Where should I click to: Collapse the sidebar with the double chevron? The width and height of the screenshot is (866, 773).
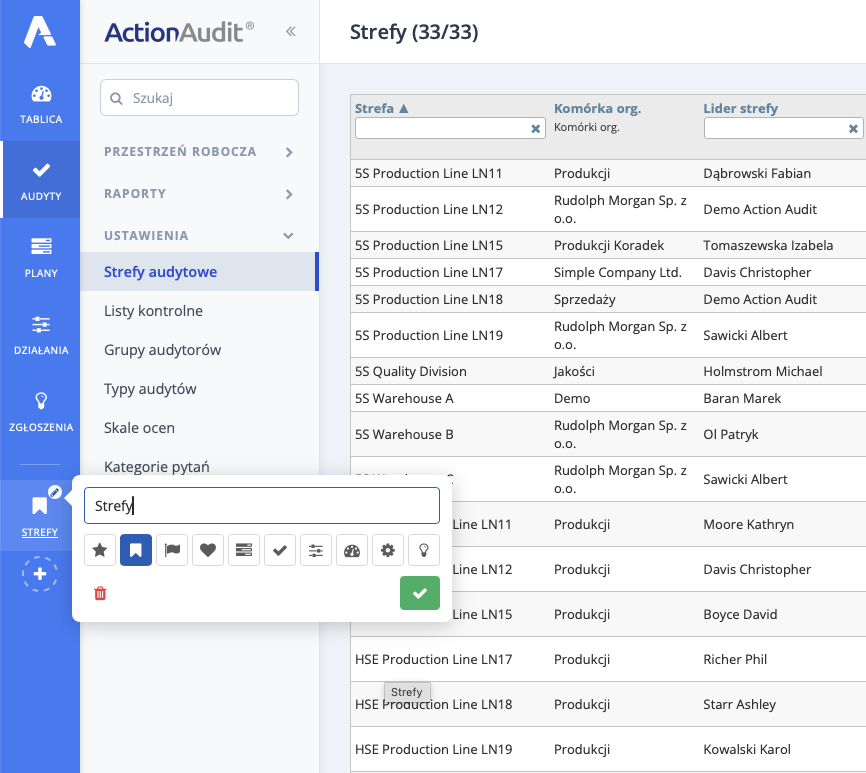290,32
